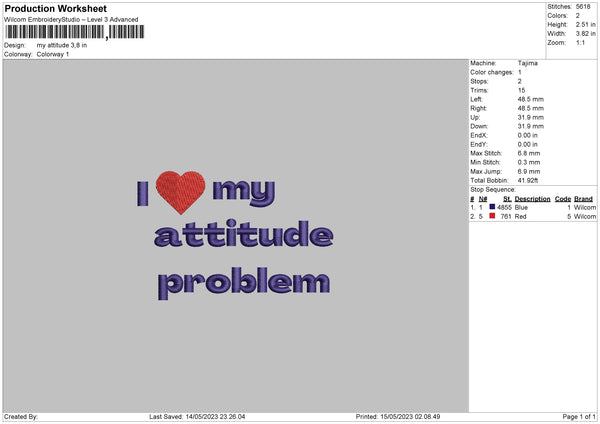Viewport: 600px width, 424px height.
Task: Click the design name 'my attitude 3,8 in'
Action: tap(62, 45)
